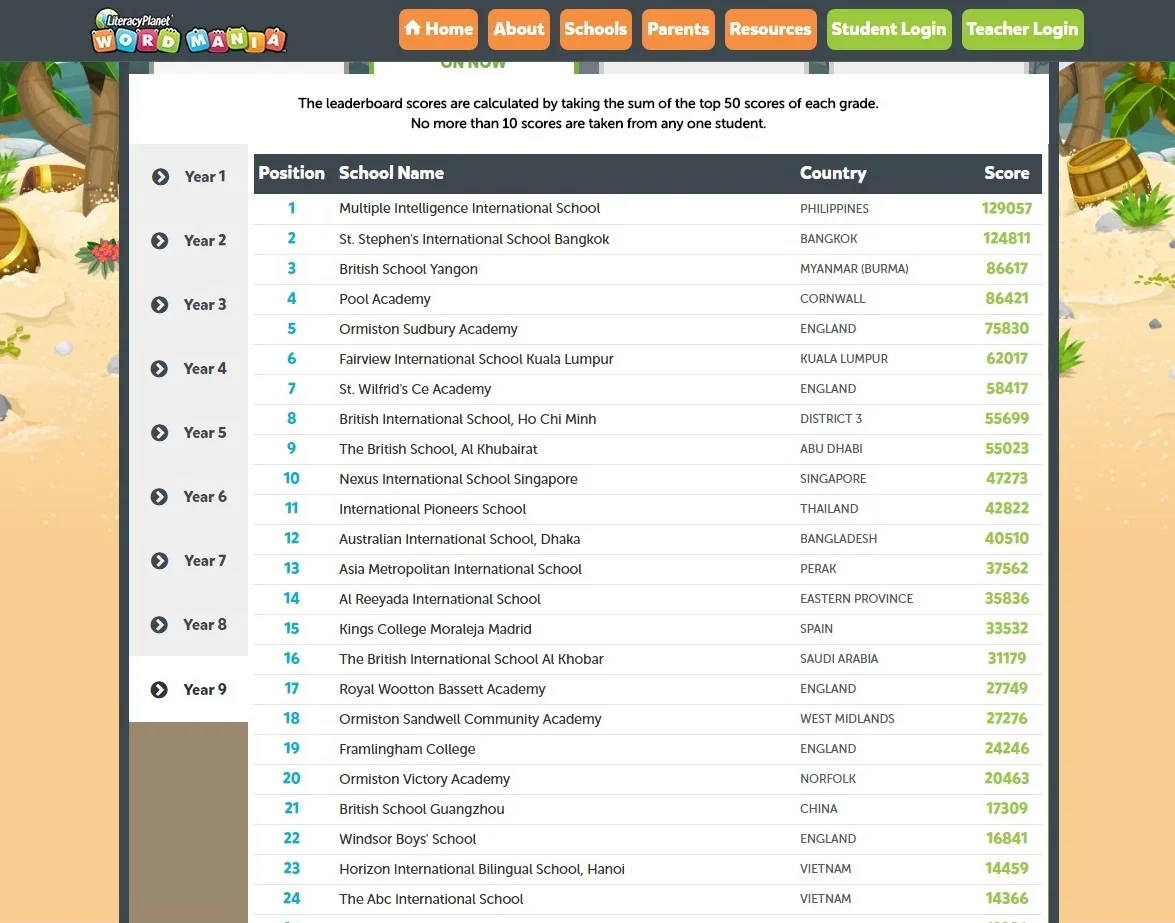Open the Year 7 leaderboard tab
This screenshot has width=1175, height=923.
pos(189,561)
